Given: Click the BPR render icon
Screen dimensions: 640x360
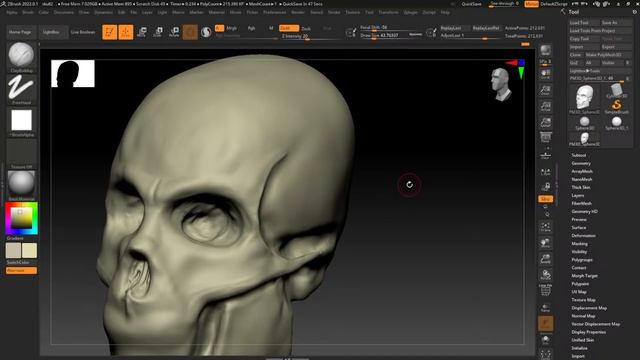Looking at the screenshot, I should [546, 51].
